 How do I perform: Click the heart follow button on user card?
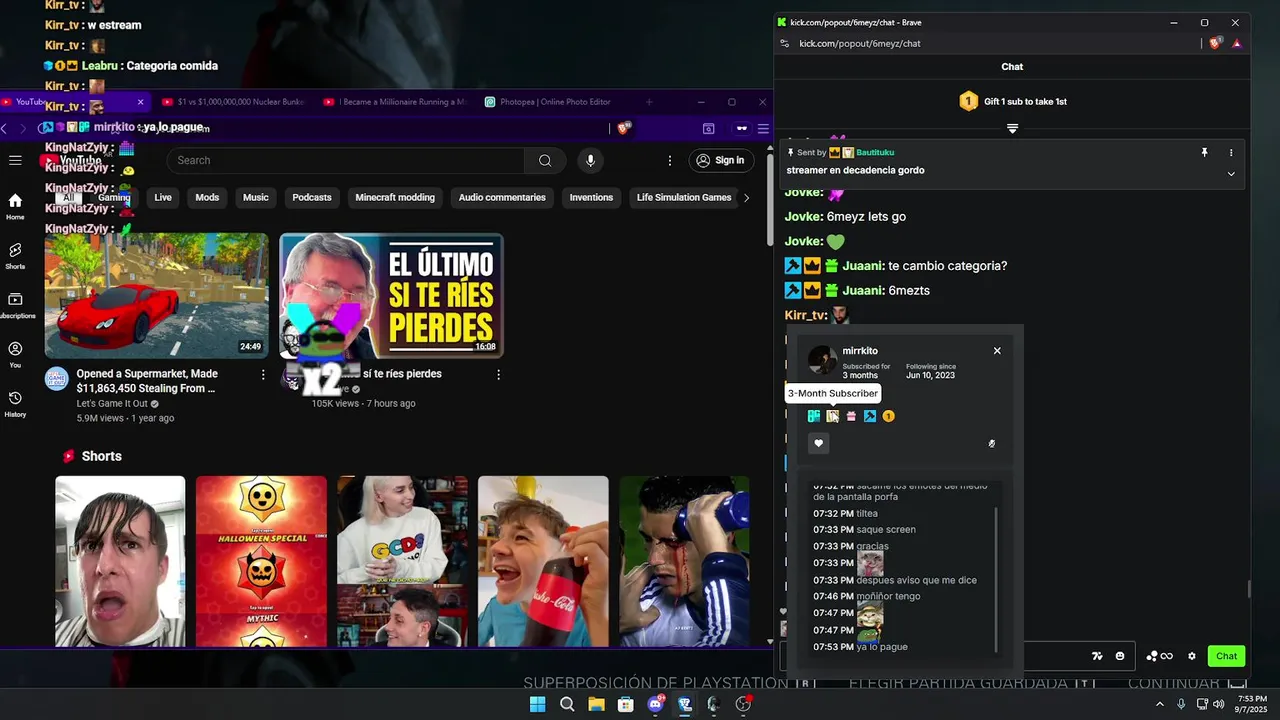coord(819,443)
